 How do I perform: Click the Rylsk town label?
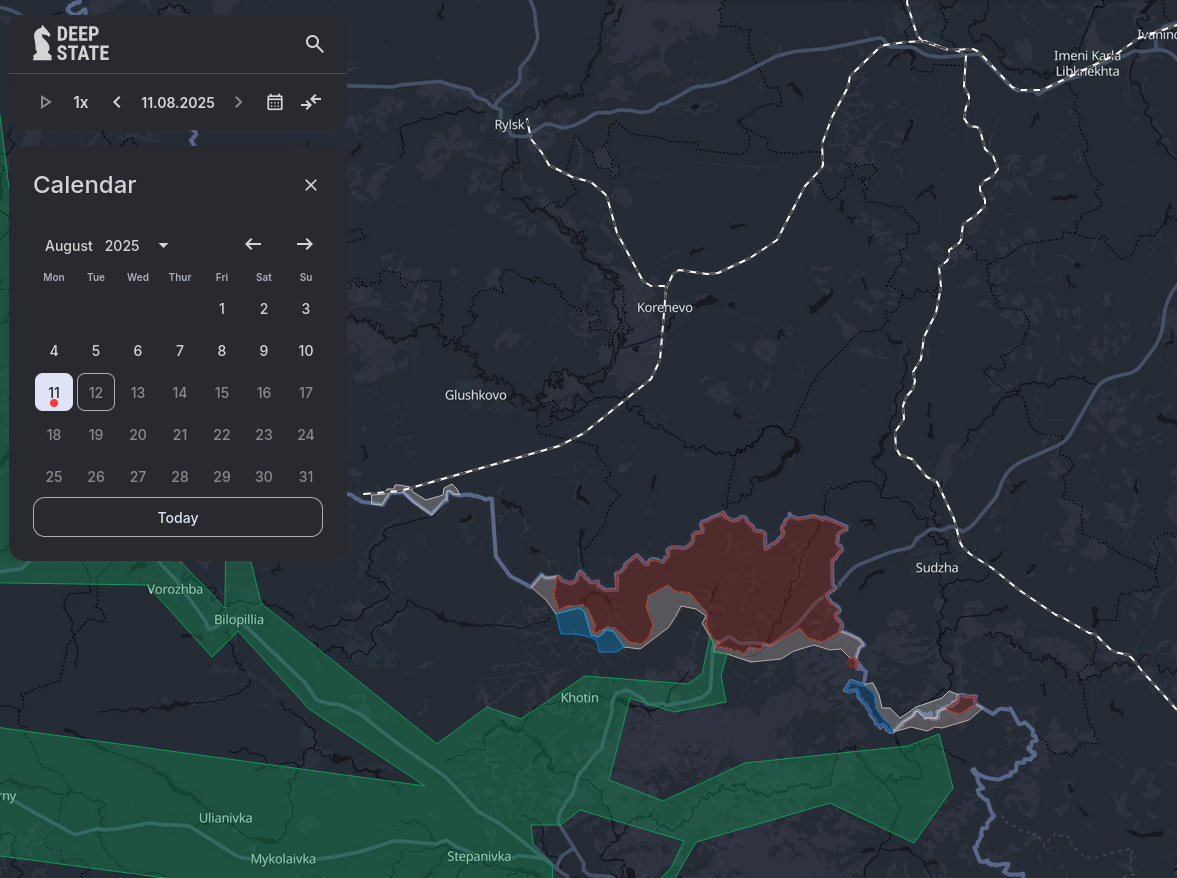[509, 125]
